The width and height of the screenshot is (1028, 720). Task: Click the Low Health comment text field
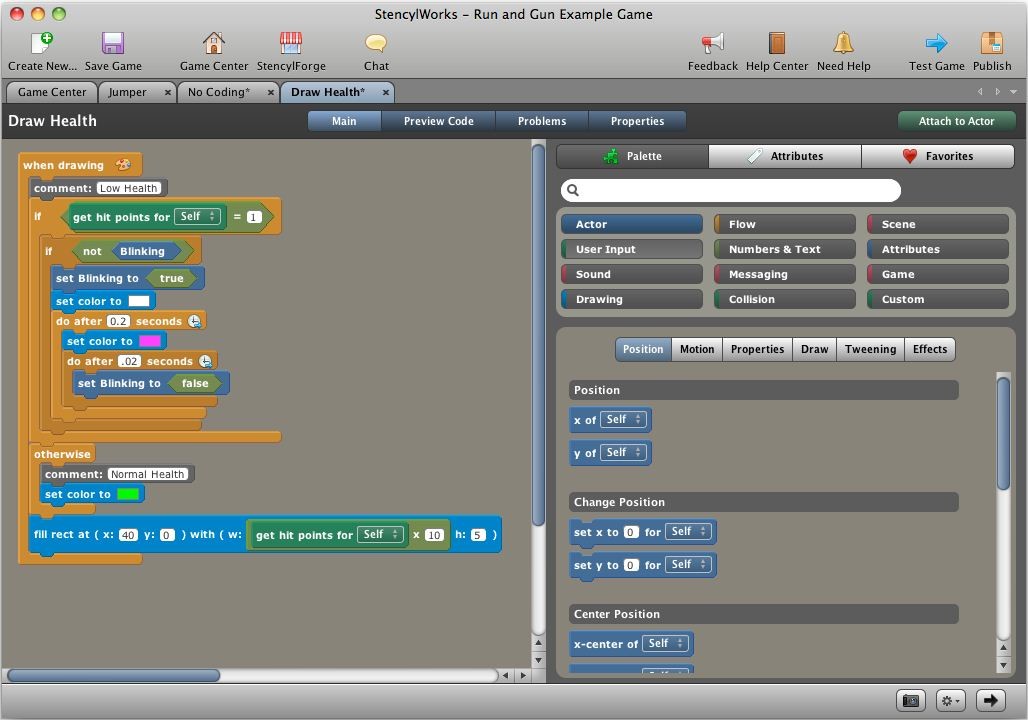pyautogui.click(x=128, y=188)
